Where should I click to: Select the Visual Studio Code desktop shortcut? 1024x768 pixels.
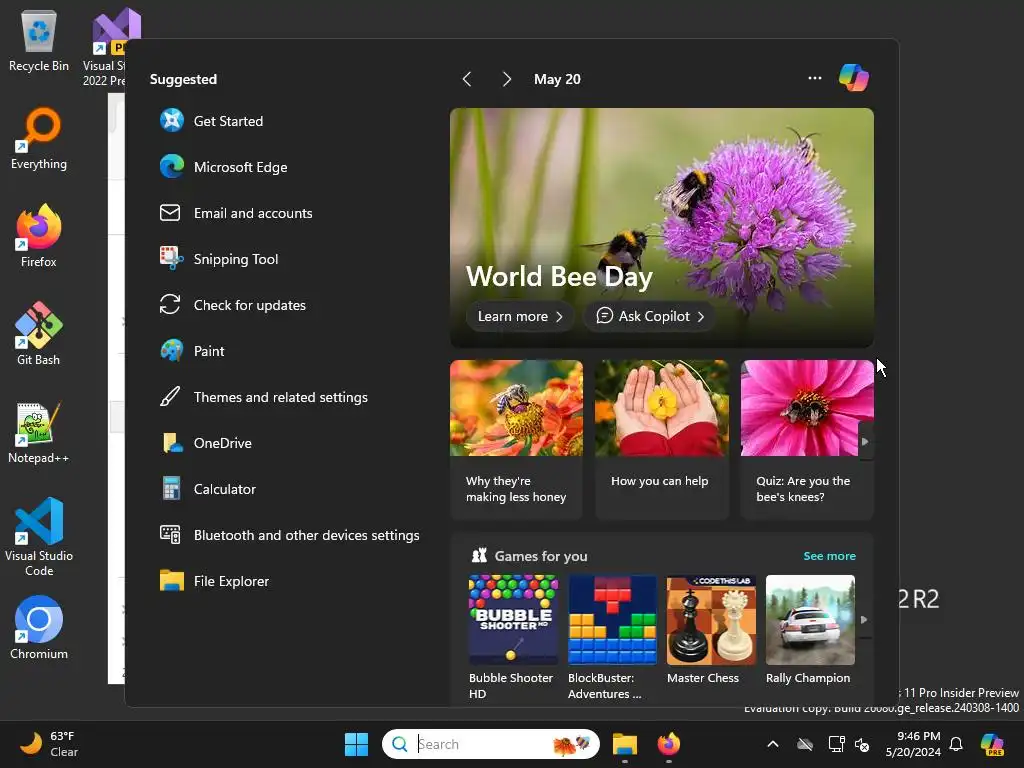pyautogui.click(x=39, y=537)
